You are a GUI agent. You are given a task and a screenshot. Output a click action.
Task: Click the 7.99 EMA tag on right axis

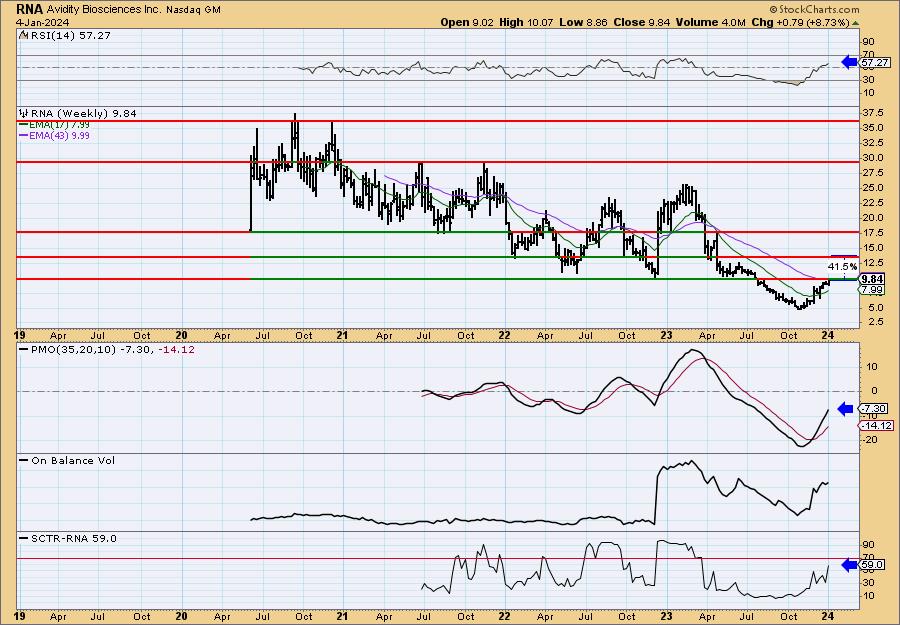tap(871, 290)
